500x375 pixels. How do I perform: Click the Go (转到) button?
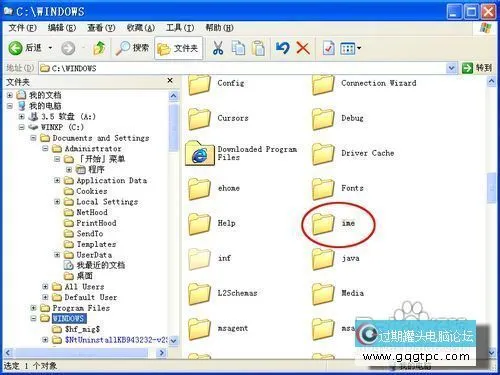tap(477, 68)
